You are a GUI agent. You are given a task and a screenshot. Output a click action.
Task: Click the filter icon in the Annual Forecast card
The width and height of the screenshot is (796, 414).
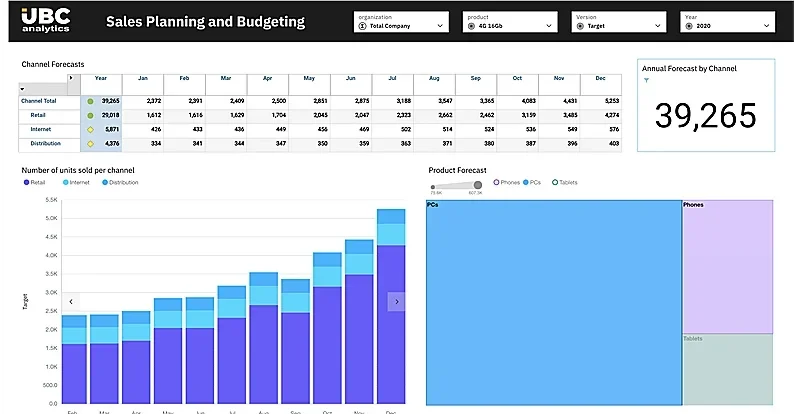pyautogui.click(x=646, y=80)
